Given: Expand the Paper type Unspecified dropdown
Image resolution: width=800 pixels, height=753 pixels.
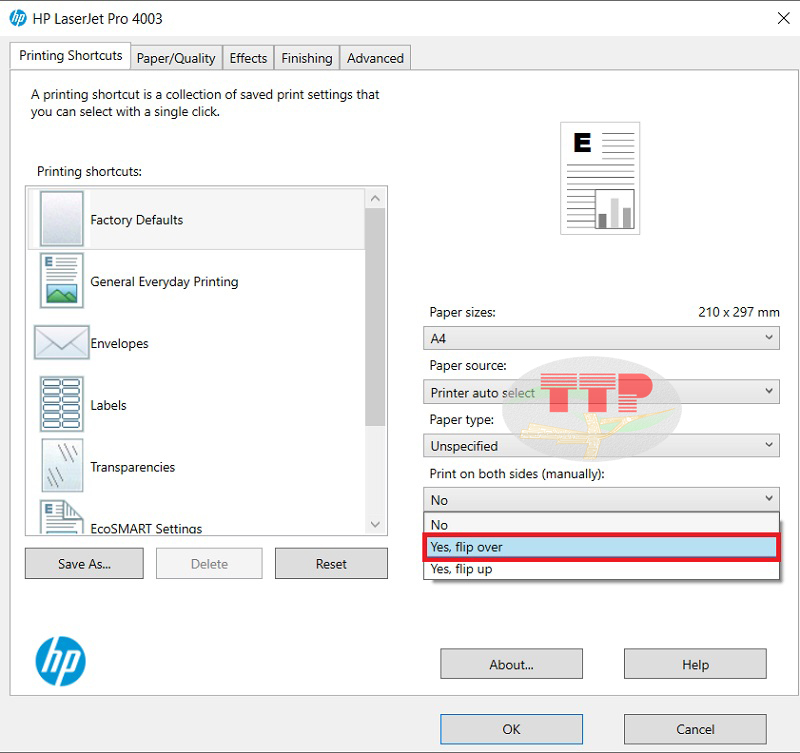Looking at the screenshot, I should coord(601,445).
